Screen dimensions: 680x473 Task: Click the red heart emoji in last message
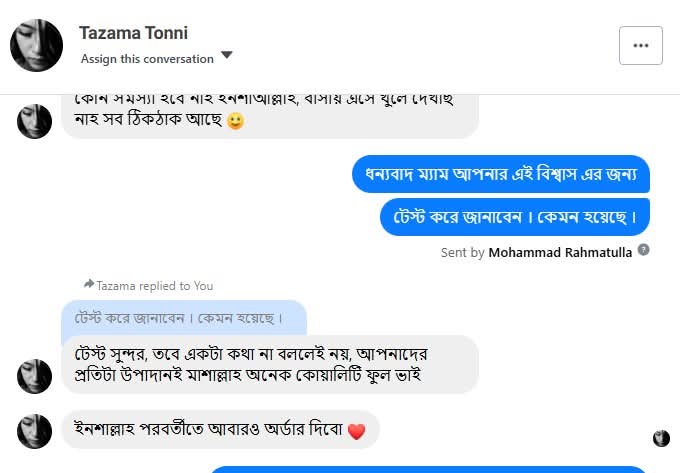coord(357,431)
